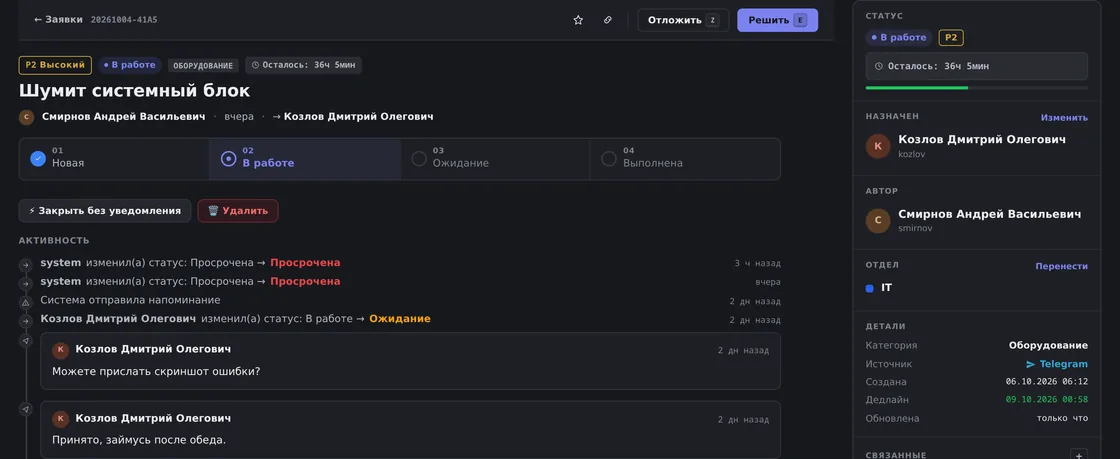Select step 01 Новая checkmark circle
This screenshot has width=1120, height=459.
[x=38, y=158]
